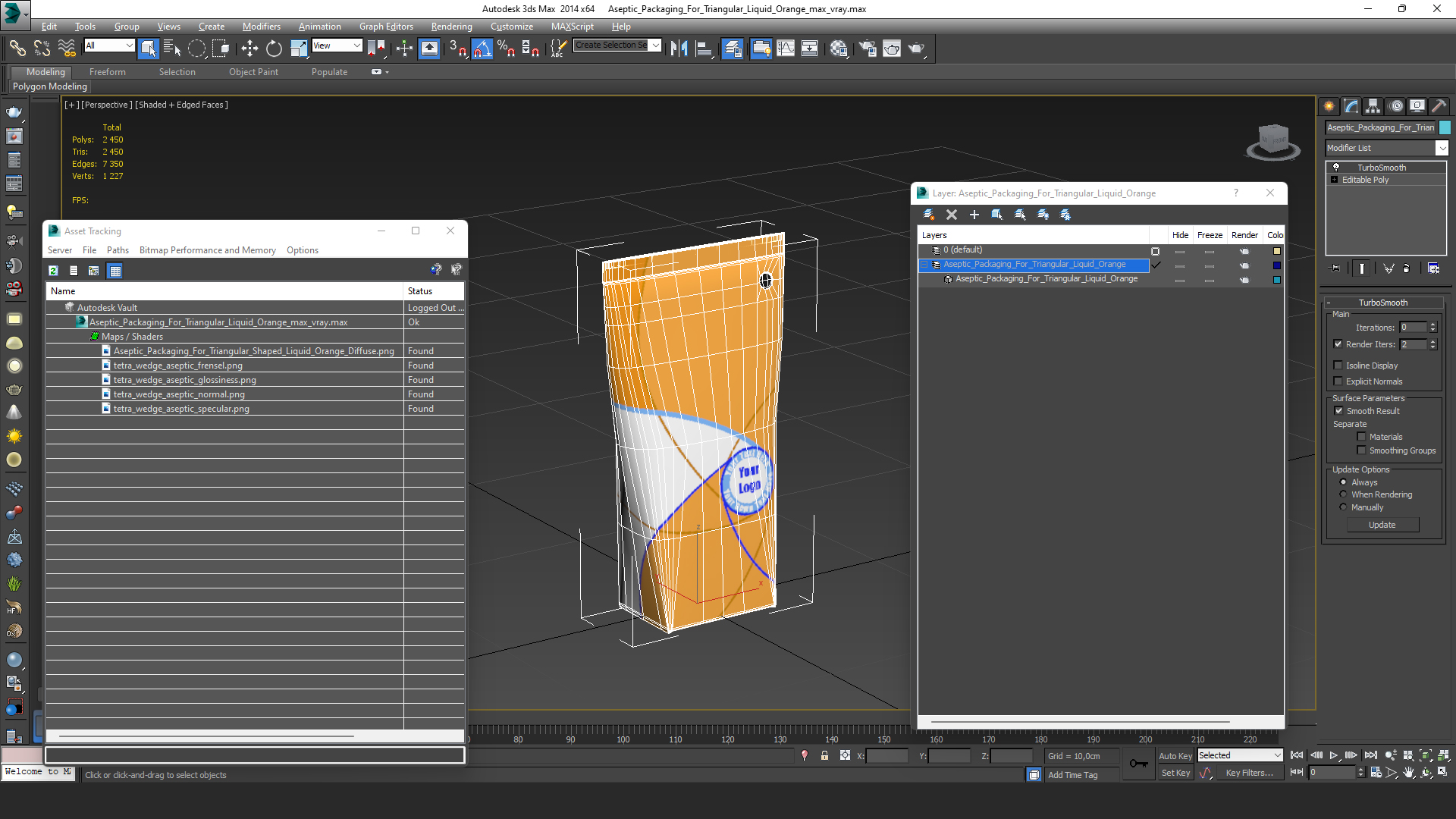
Task: Switch to the Freeform ribbon tab
Action: 107,72
